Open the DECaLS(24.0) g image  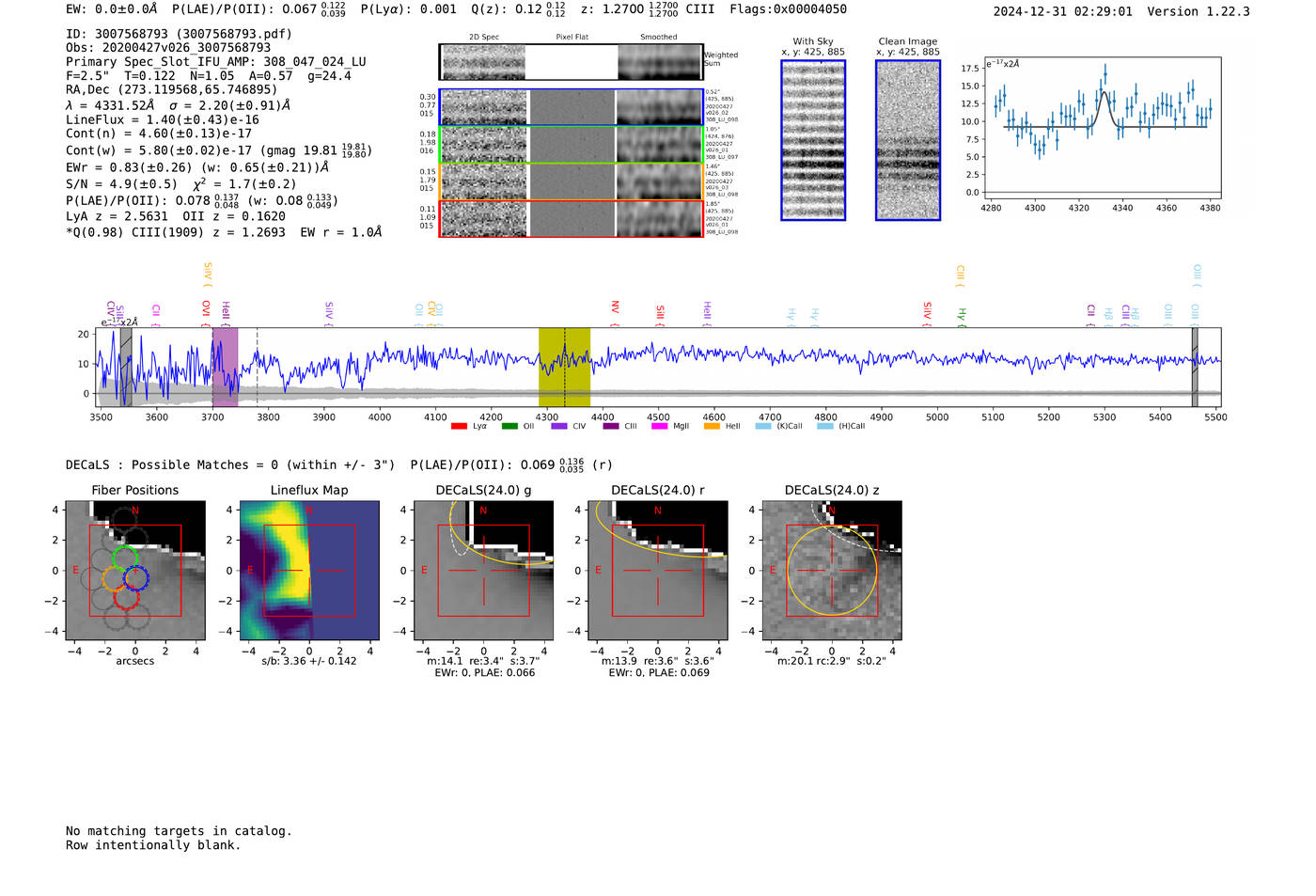(x=484, y=571)
